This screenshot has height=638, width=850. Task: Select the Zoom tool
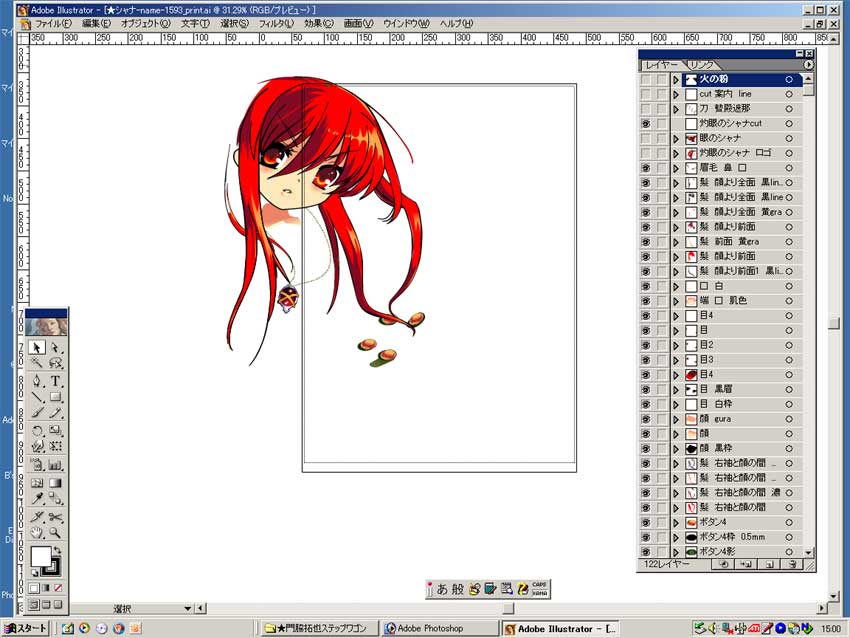(x=55, y=532)
